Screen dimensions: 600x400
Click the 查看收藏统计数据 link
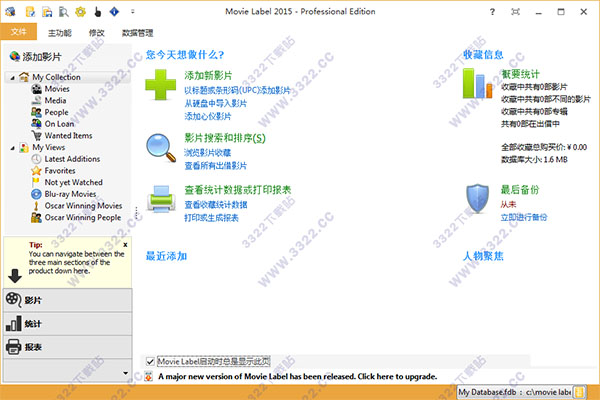pos(216,205)
